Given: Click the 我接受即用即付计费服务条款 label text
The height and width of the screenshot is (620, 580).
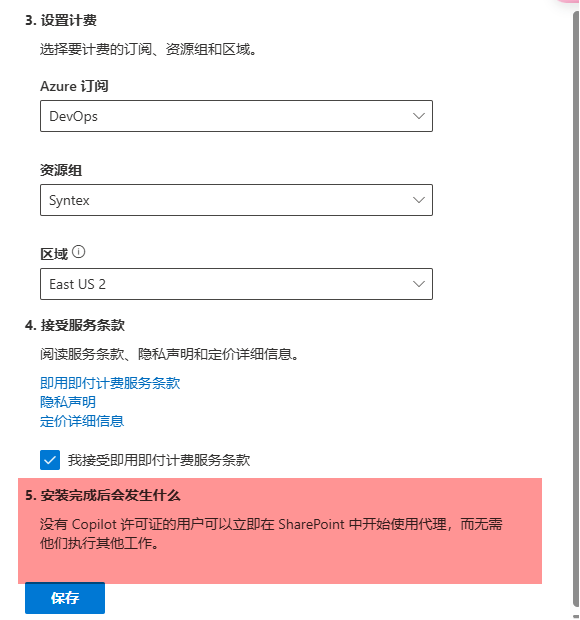Looking at the screenshot, I should coord(159,460).
